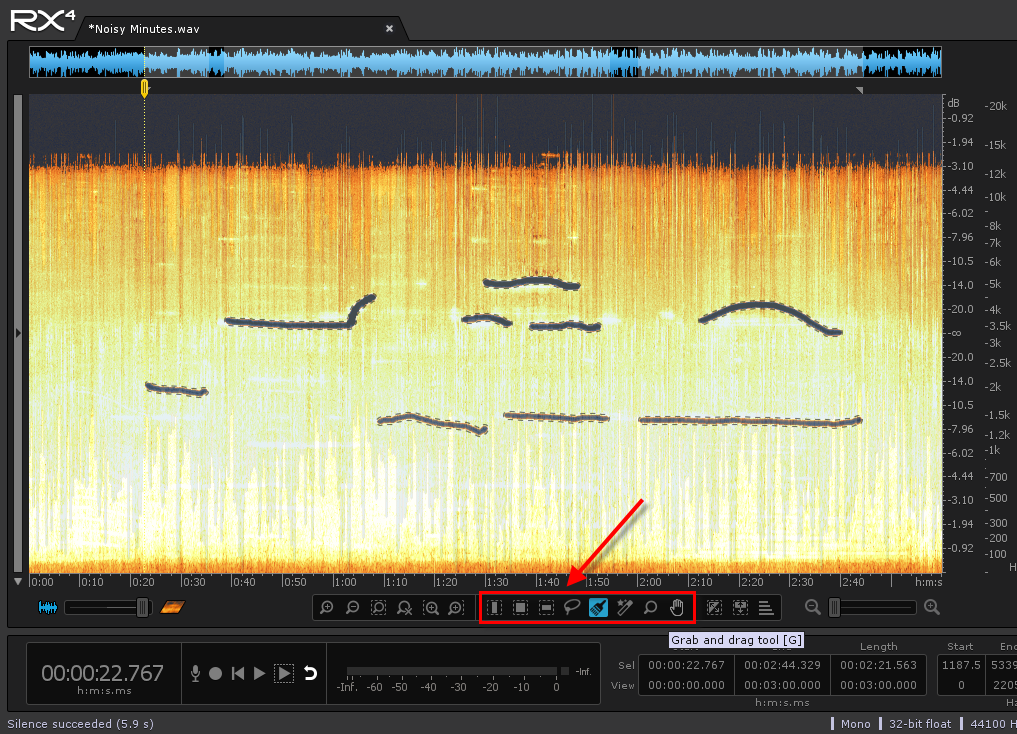The image size is (1017, 734).
Task: Play the audio file
Action: [259, 674]
